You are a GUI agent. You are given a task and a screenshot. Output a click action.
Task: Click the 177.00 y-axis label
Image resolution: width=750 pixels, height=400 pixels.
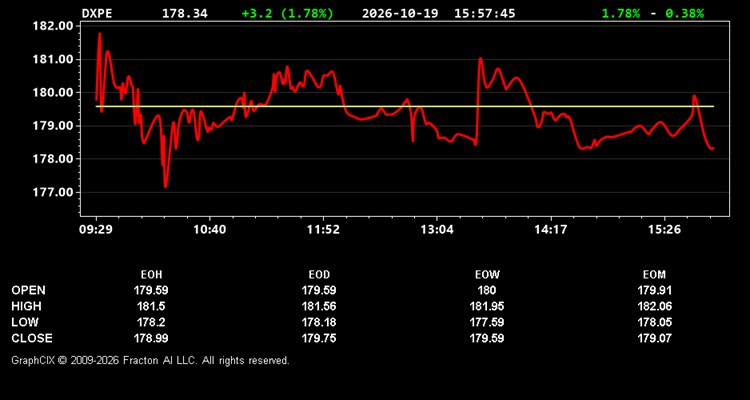53,192
